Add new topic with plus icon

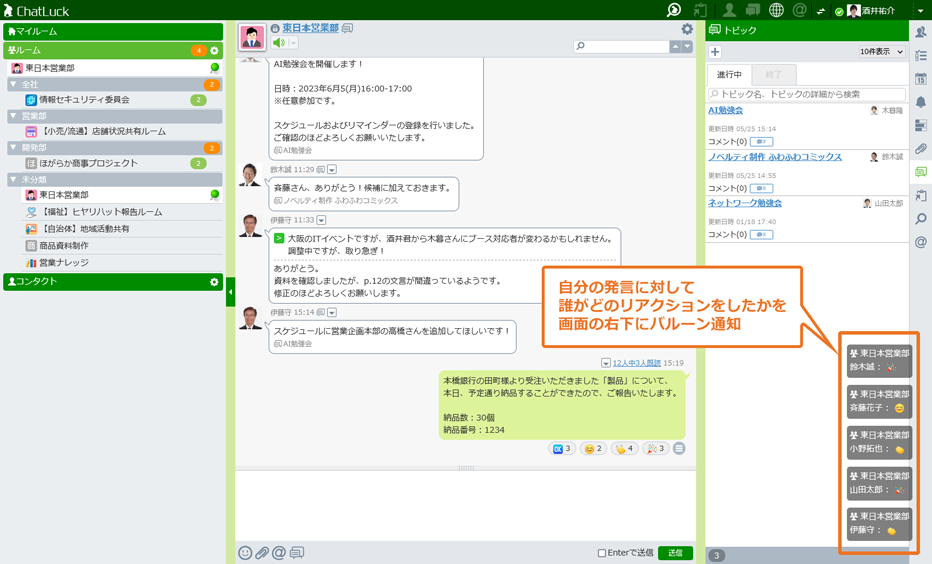(715, 52)
